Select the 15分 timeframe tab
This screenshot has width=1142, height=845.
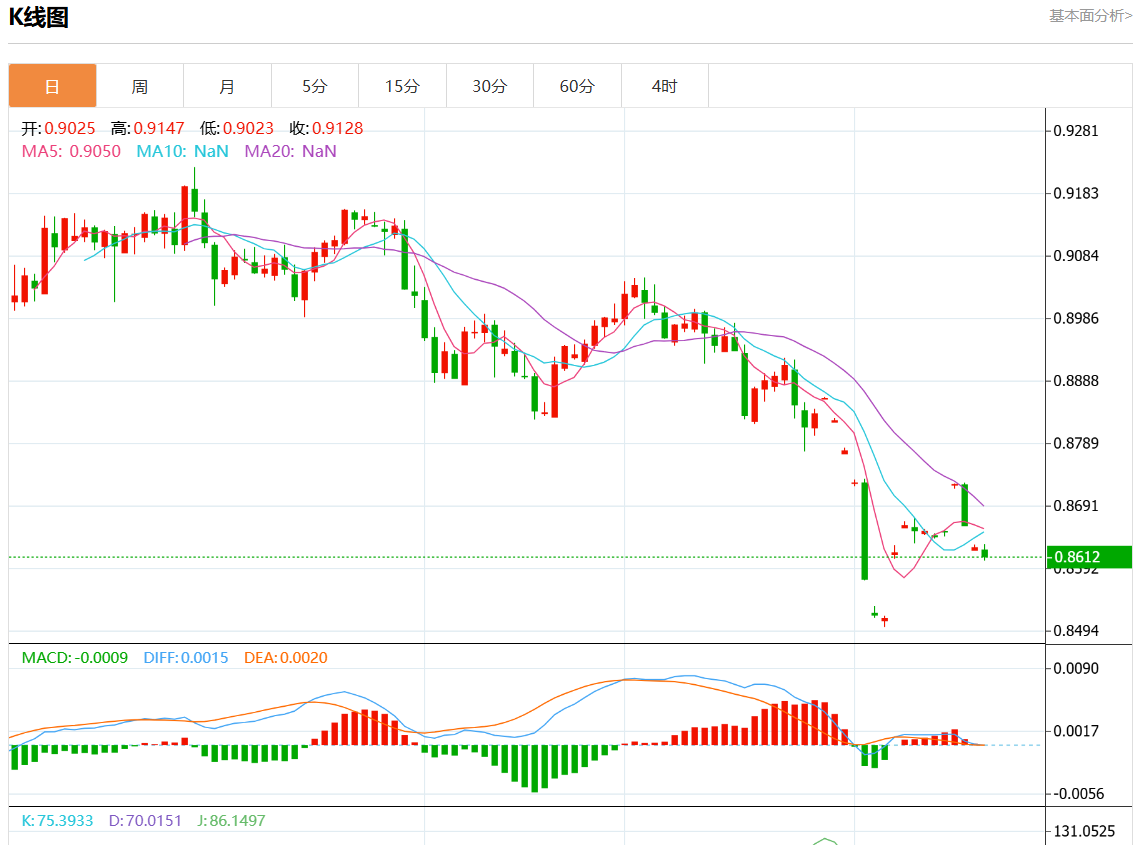click(402, 86)
